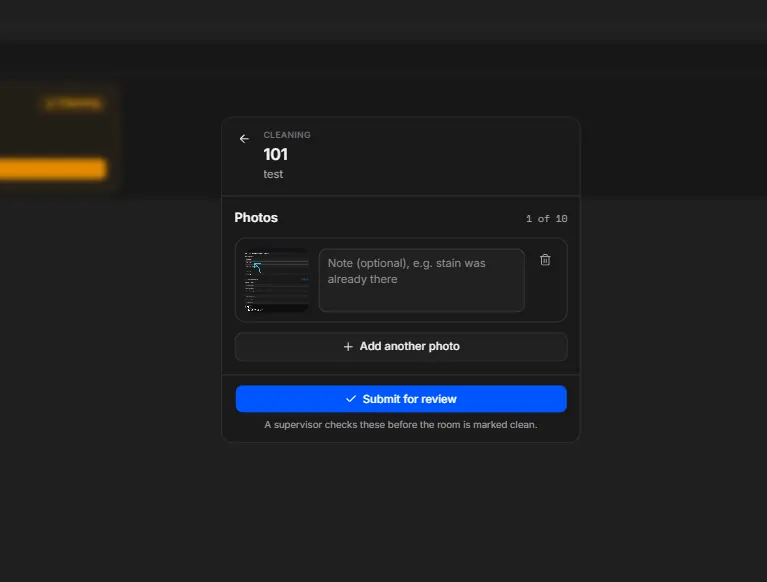Select the 'test' subtitle text
Viewport: 767px width, 582px height.
273,174
